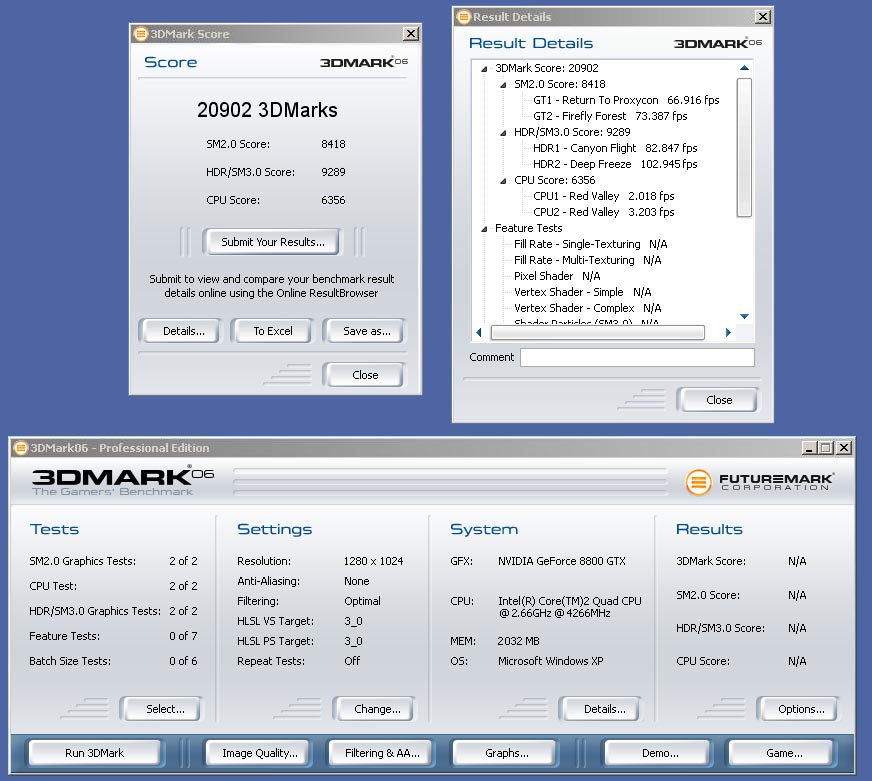Collapse the SM2.0 Score tree node
872x781 pixels.
click(504, 85)
